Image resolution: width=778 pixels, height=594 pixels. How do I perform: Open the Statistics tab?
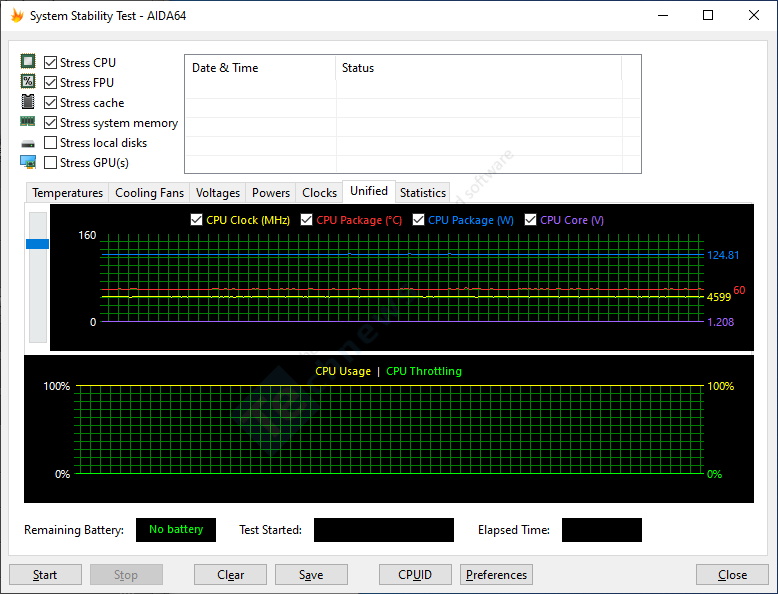point(423,193)
